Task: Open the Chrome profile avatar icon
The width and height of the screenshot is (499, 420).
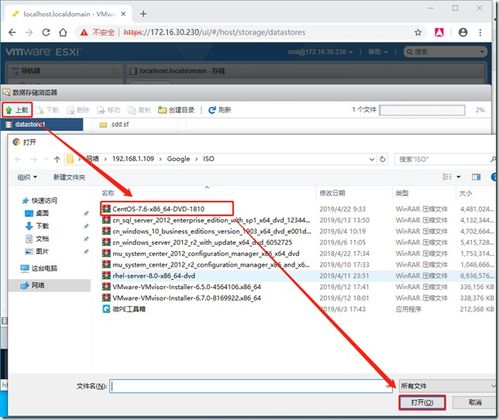Action: click(463, 32)
